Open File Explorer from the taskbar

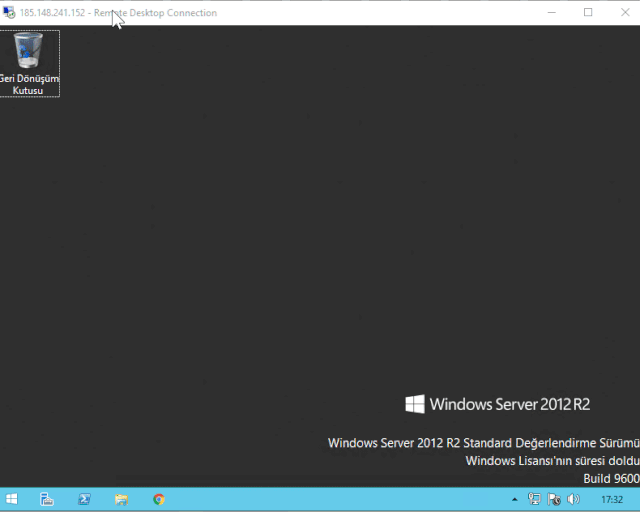(121, 499)
